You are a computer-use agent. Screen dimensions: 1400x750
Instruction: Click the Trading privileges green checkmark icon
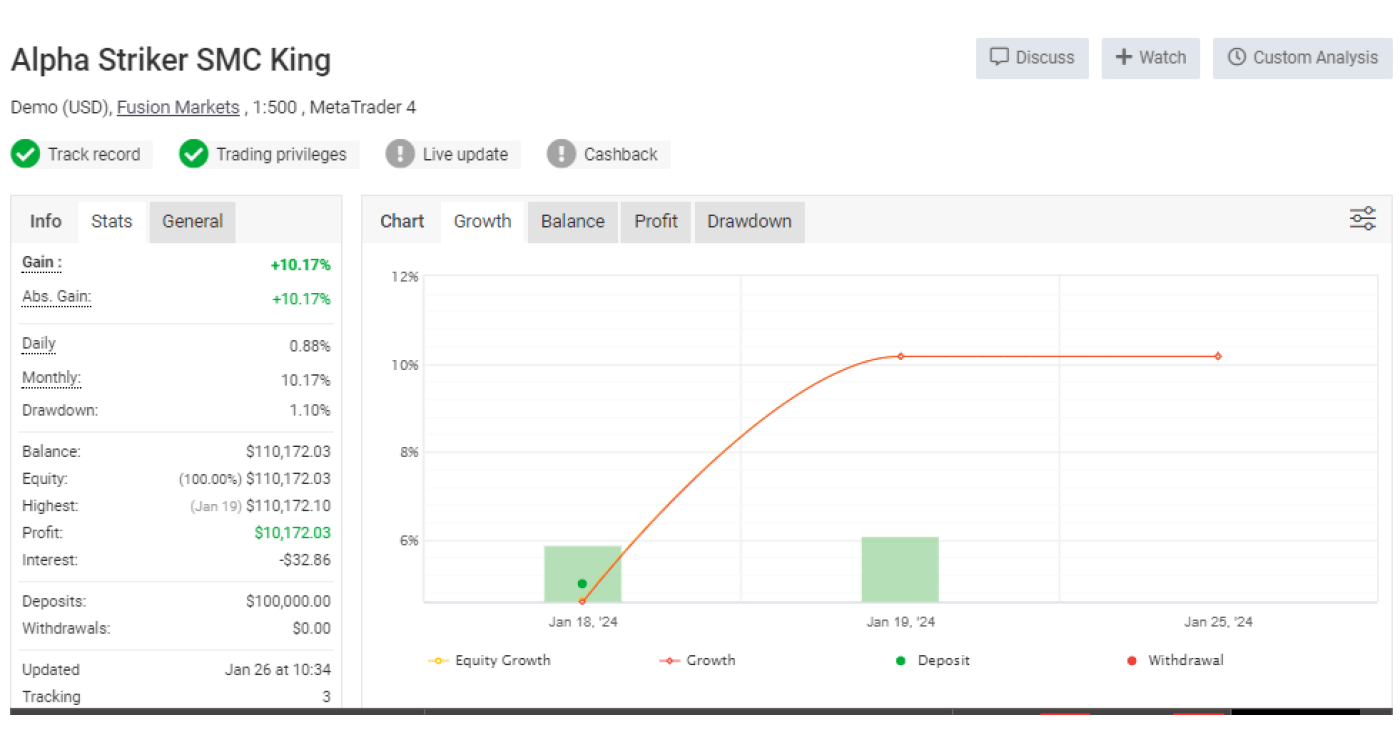(193, 154)
